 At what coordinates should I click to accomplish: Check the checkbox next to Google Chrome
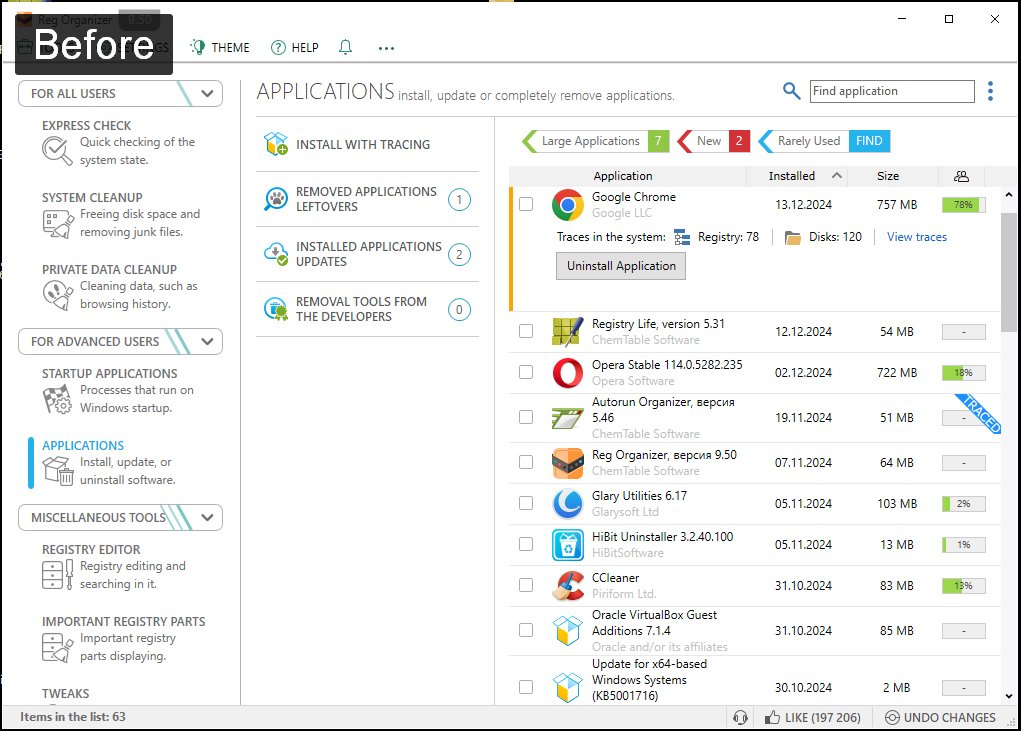tap(526, 203)
